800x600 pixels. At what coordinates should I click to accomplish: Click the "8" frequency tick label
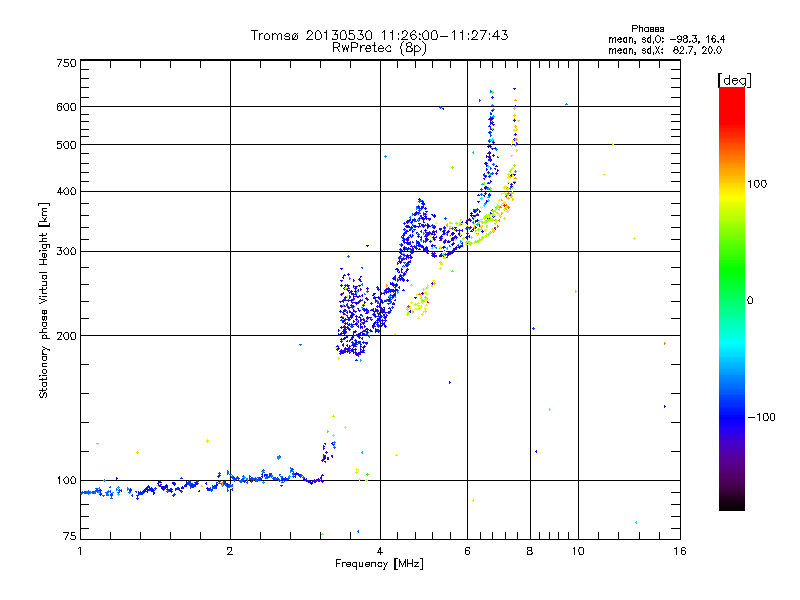point(530,551)
